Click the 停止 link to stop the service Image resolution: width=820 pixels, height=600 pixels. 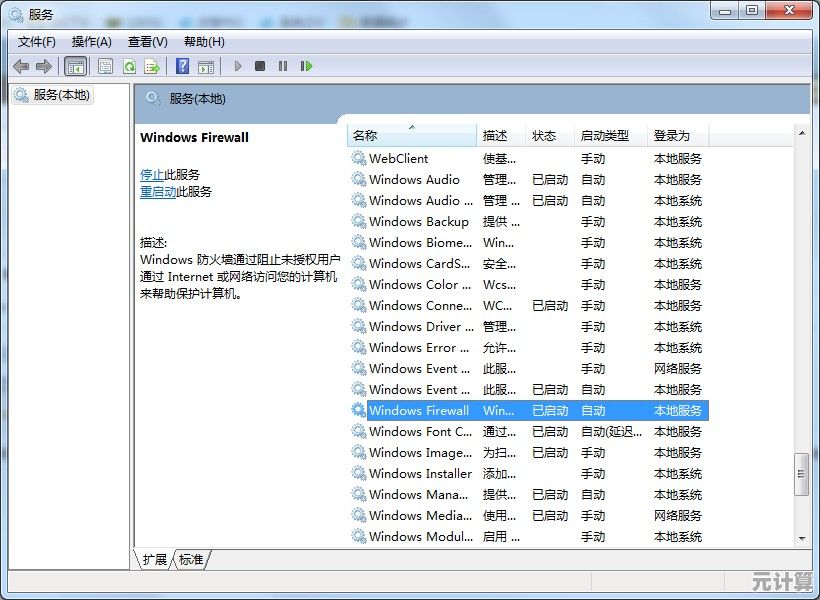pos(152,175)
